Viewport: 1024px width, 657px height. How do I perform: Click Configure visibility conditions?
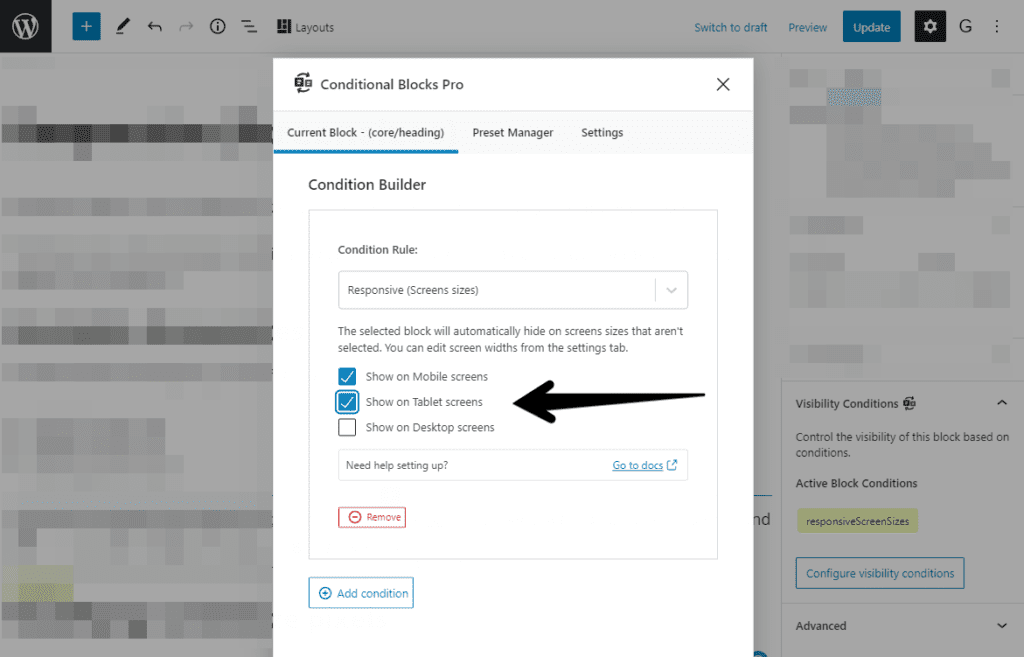tap(880, 573)
